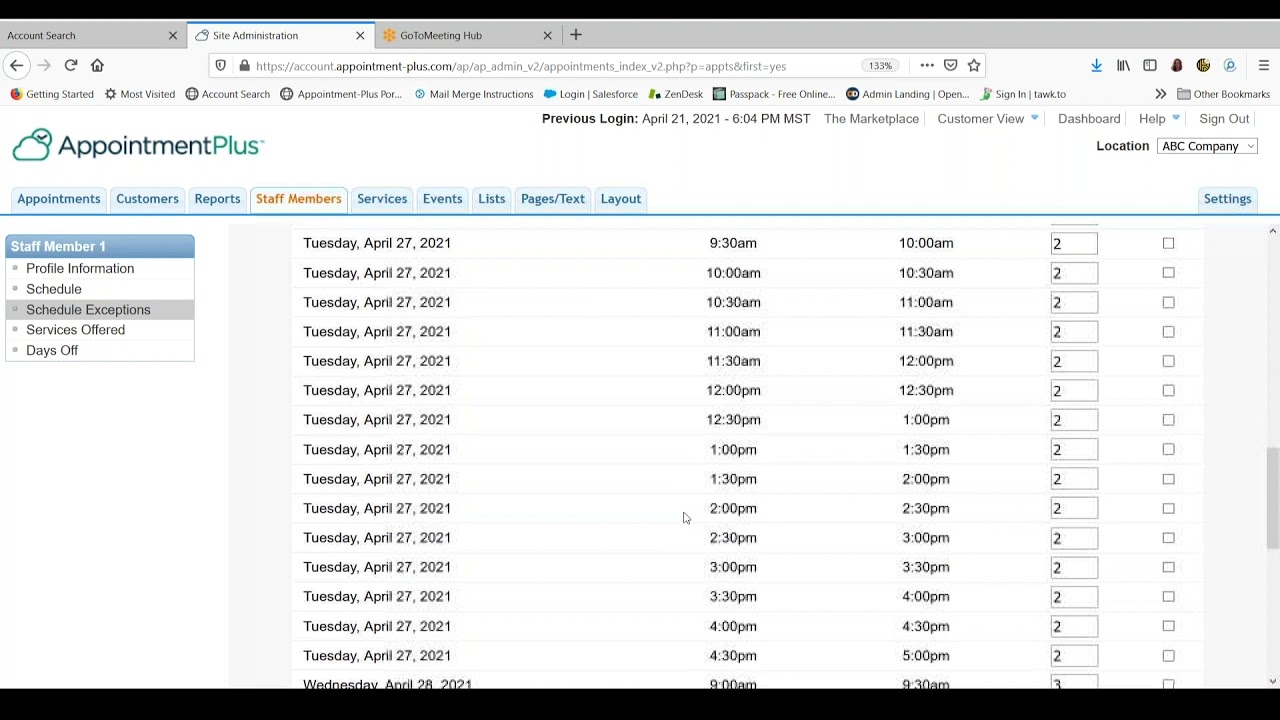Switch to the Events tab

(x=442, y=199)
